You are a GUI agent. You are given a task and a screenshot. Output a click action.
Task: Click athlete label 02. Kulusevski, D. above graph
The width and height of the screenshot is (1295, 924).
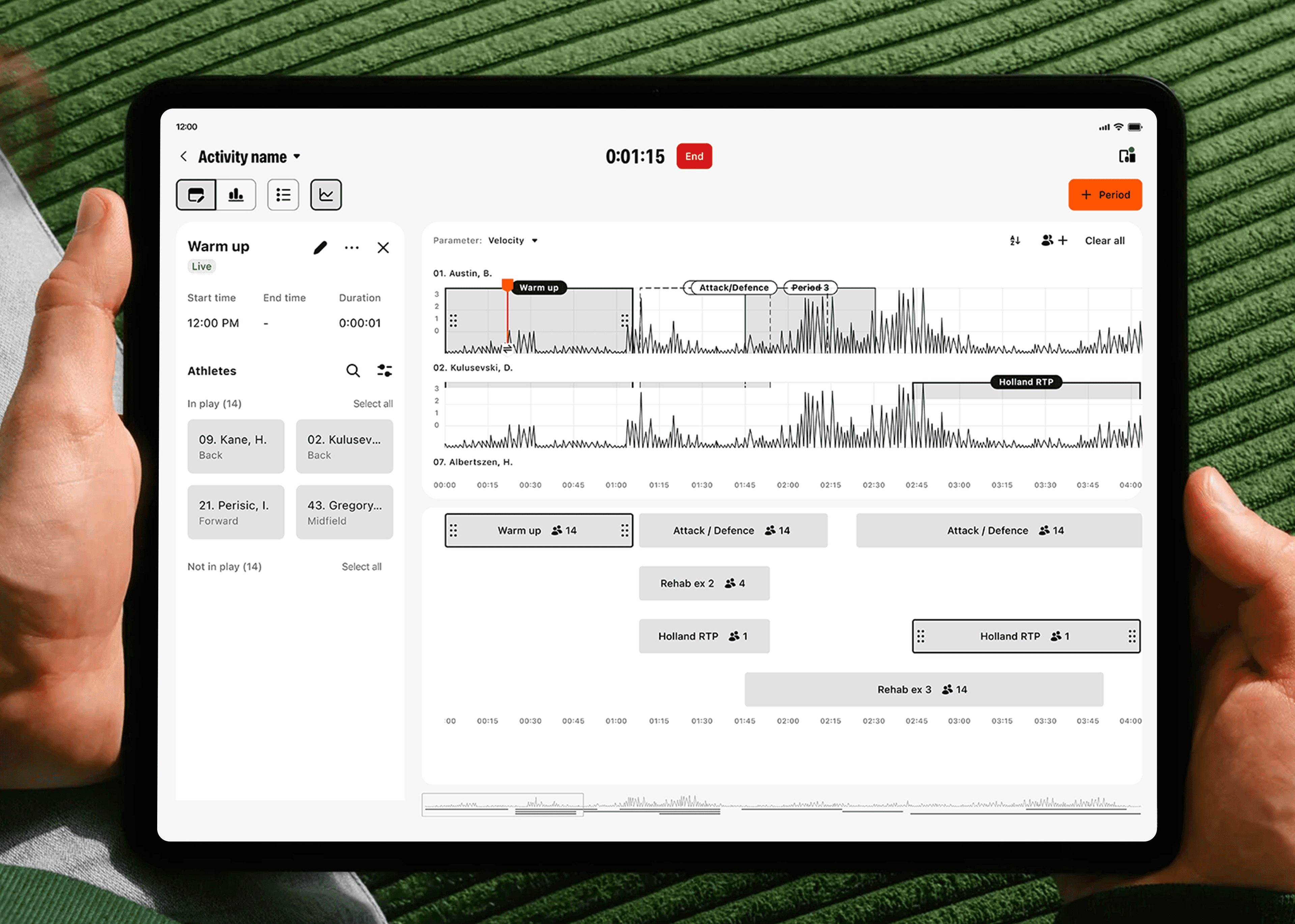pyautogui.click(x=473, y=368)
